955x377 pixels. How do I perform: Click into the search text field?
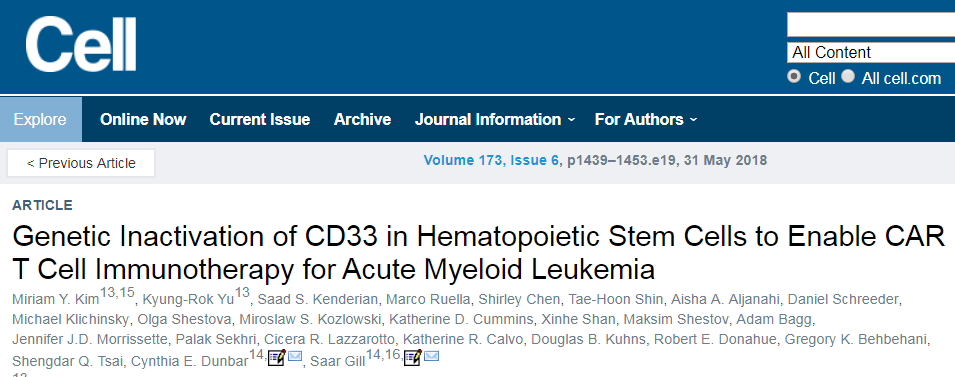tap(871, 25)
